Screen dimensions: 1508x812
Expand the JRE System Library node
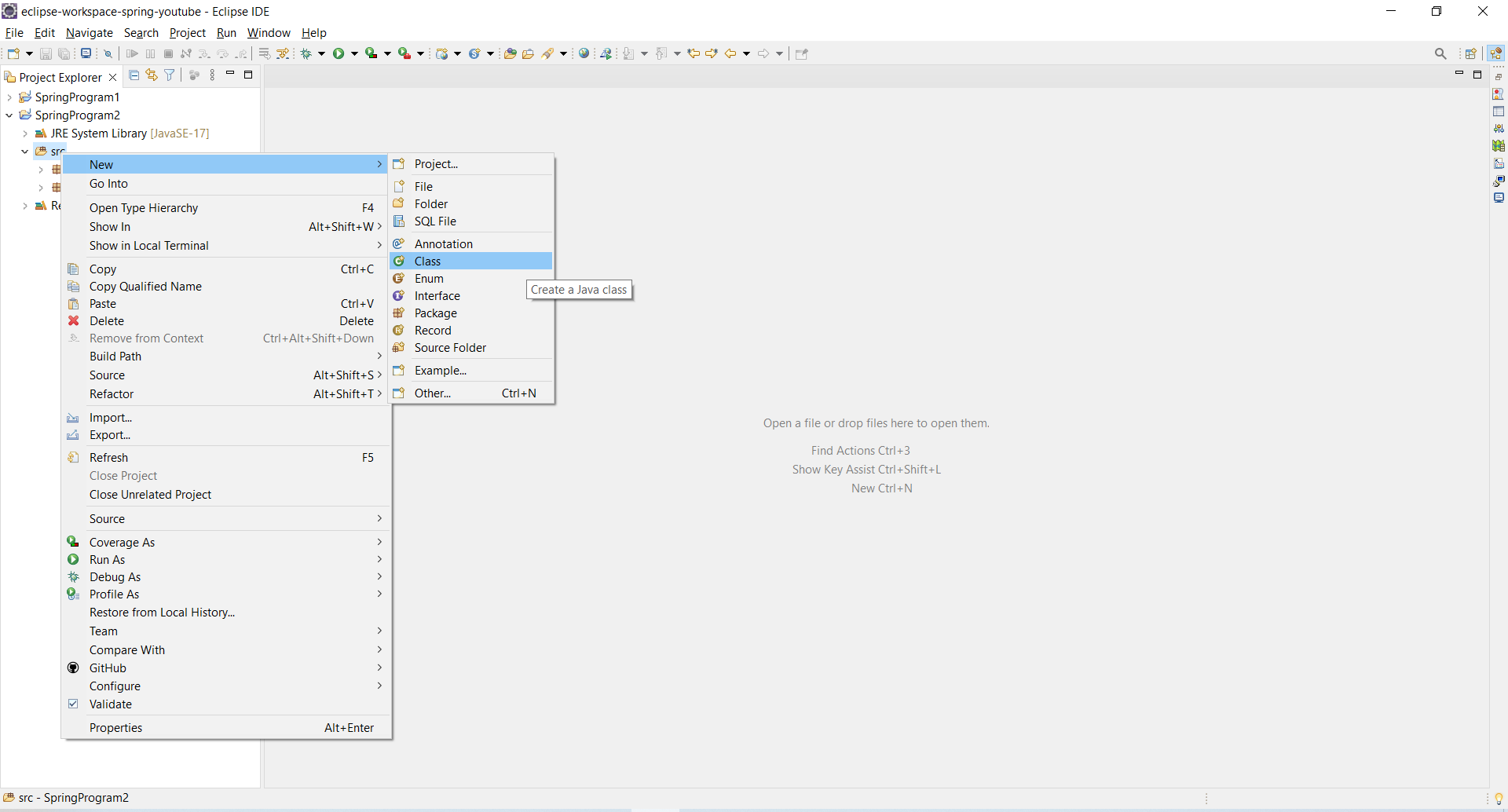[25, 134]
